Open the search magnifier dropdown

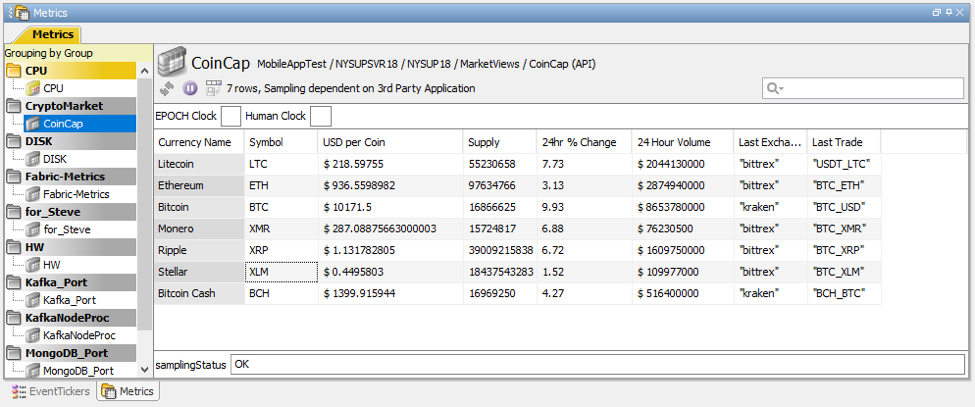(x=775, y=89)
